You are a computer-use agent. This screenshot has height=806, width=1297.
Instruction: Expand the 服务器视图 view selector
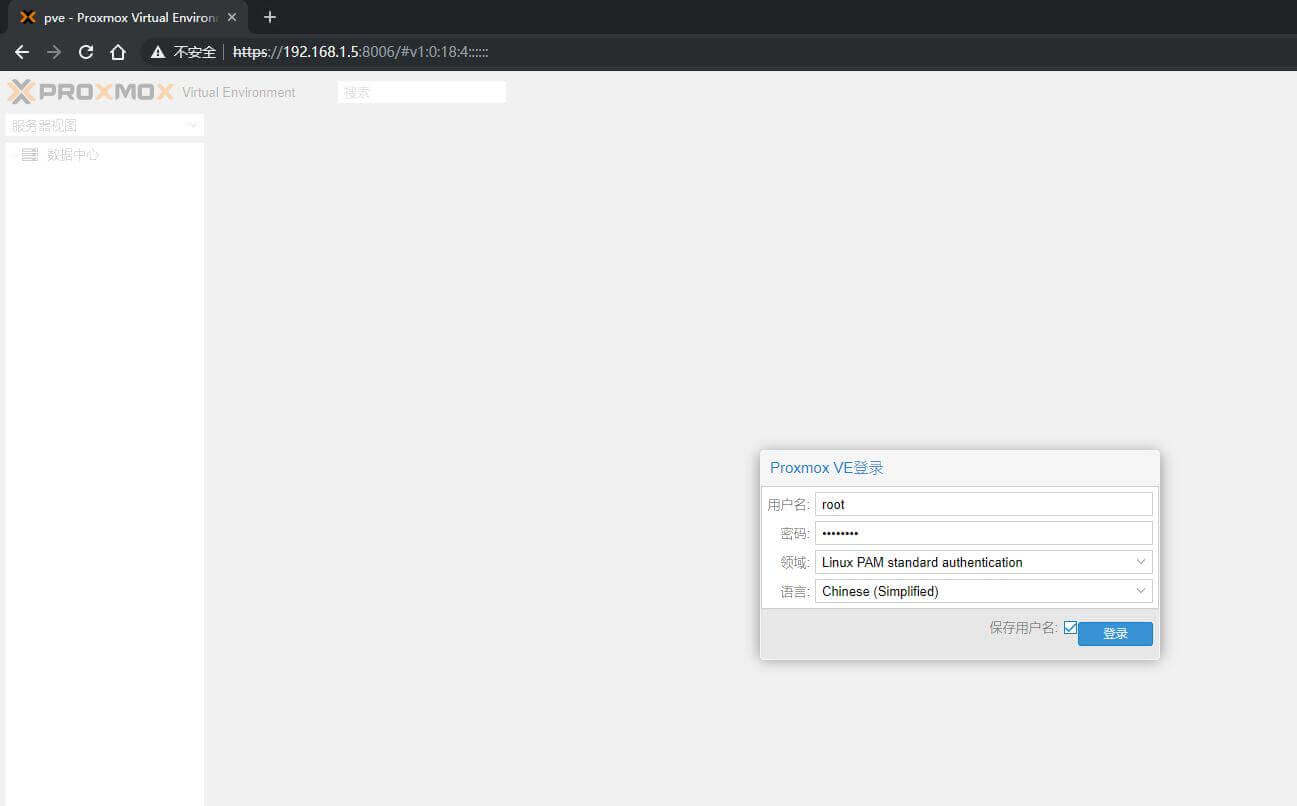[x=192, y=126]
